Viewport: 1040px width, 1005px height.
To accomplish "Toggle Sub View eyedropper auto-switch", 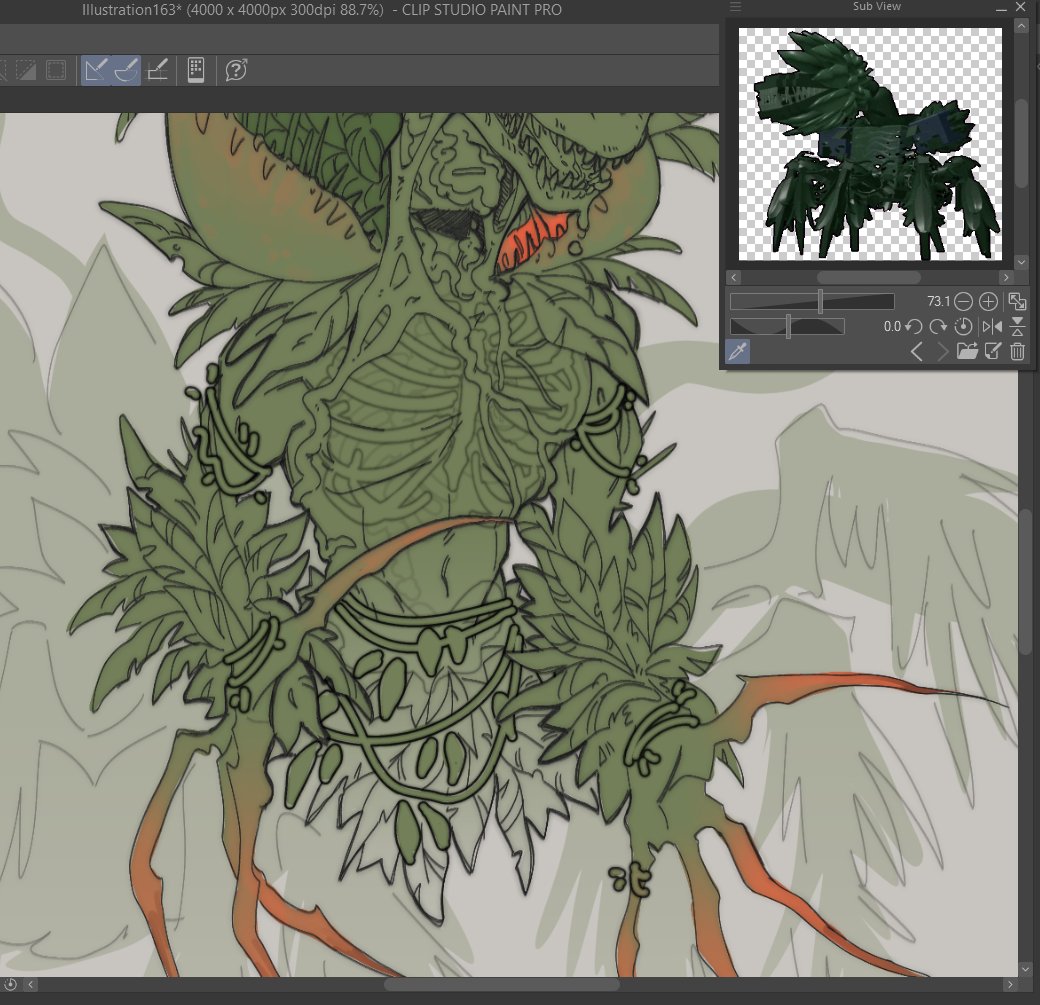I will pos(738,352).
